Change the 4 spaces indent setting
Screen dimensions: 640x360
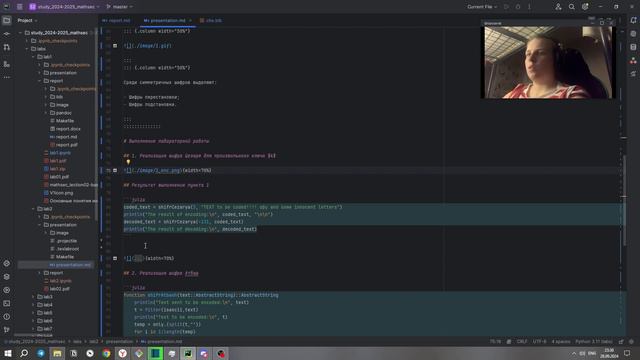pos(561,342)
